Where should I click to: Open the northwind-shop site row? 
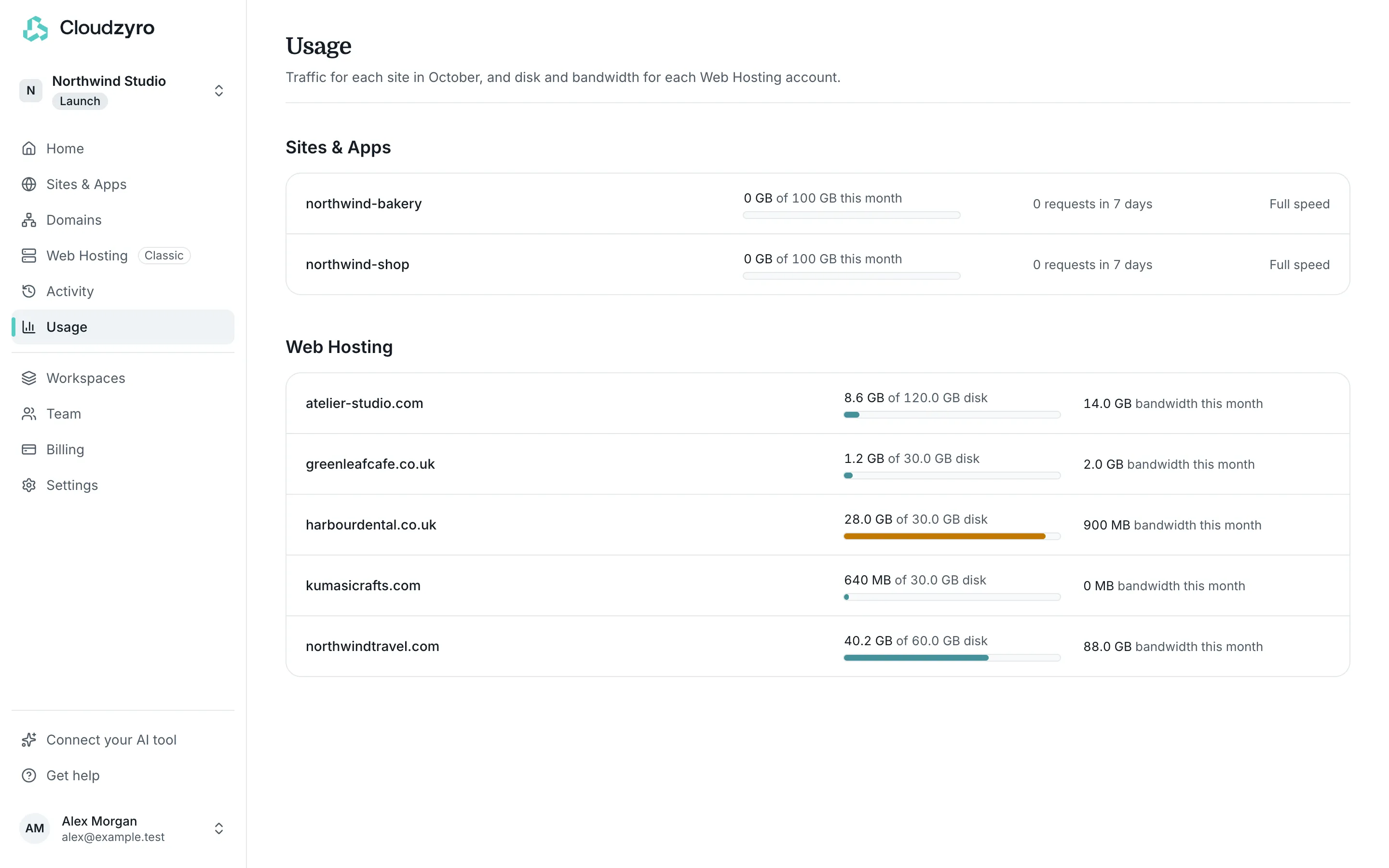(x=817, y=265)
